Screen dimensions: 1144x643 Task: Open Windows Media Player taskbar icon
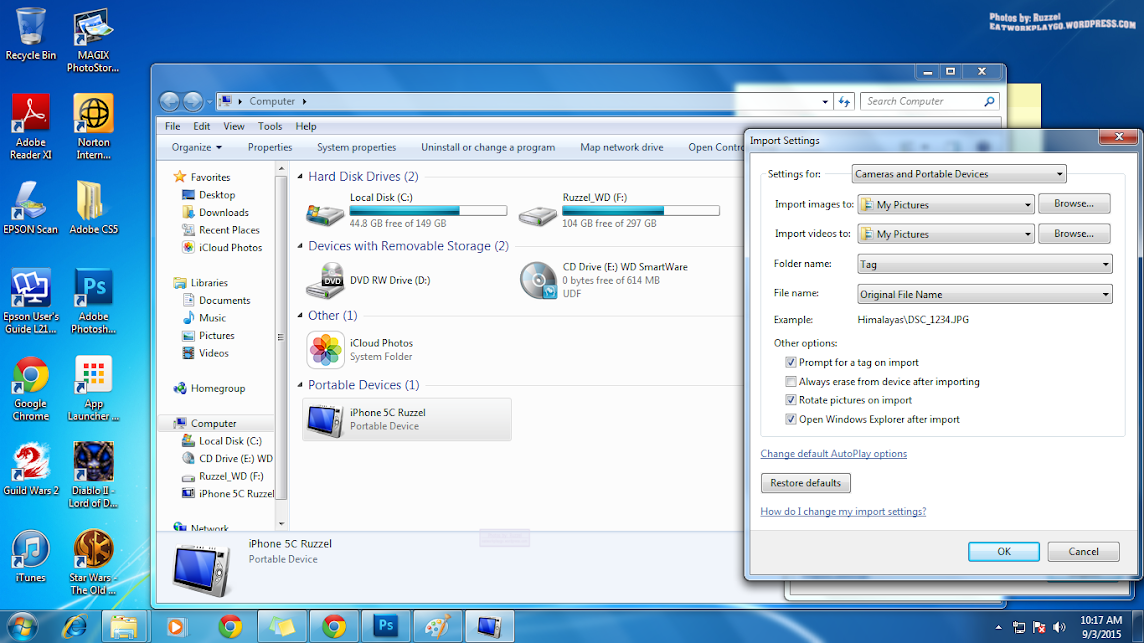click(175, 626)
